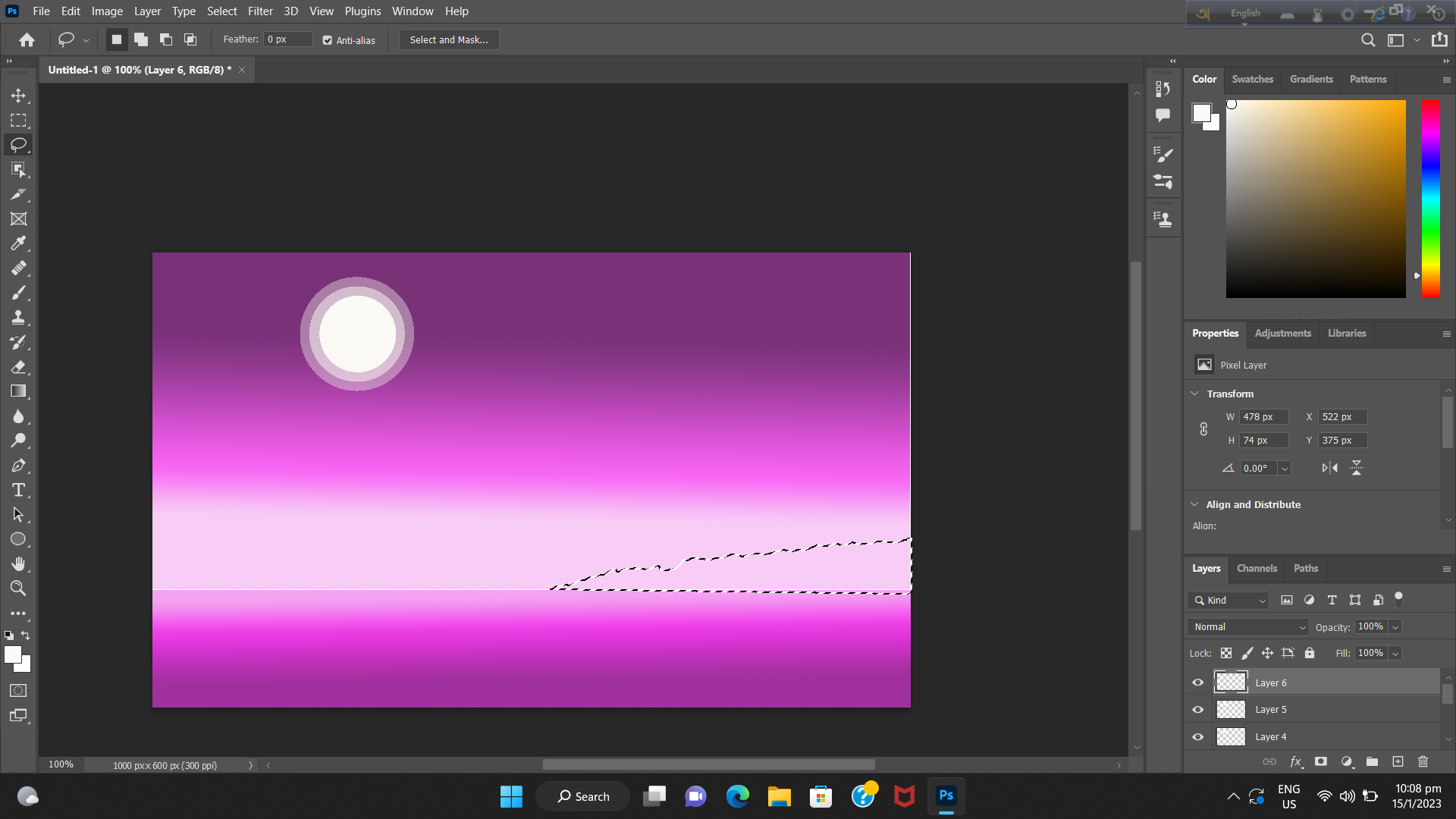Open the Opacity dropdown in Layers panel
1456x819 pixels.
(1394, 627)
